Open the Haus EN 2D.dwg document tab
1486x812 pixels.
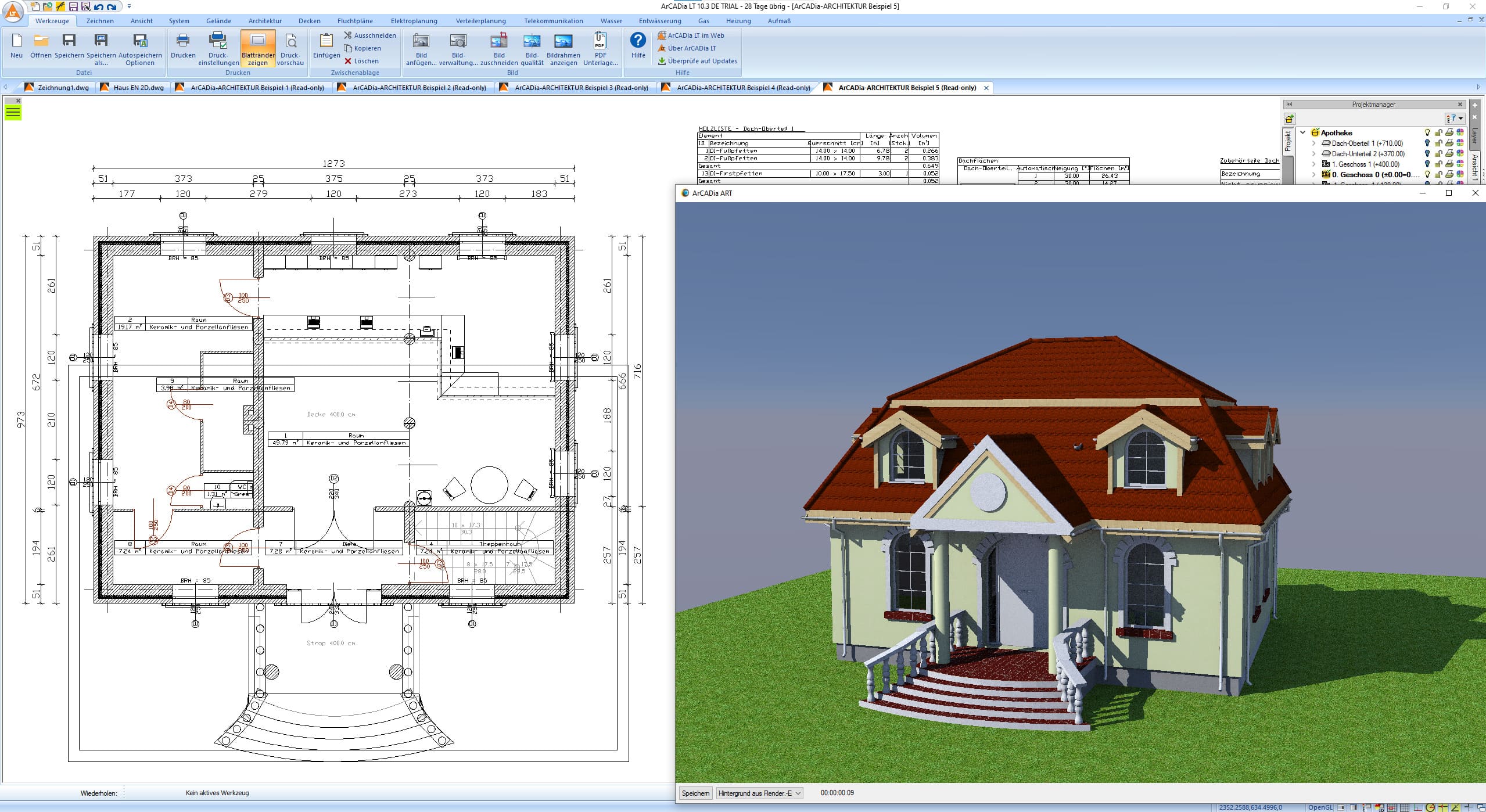pos(132,88)
